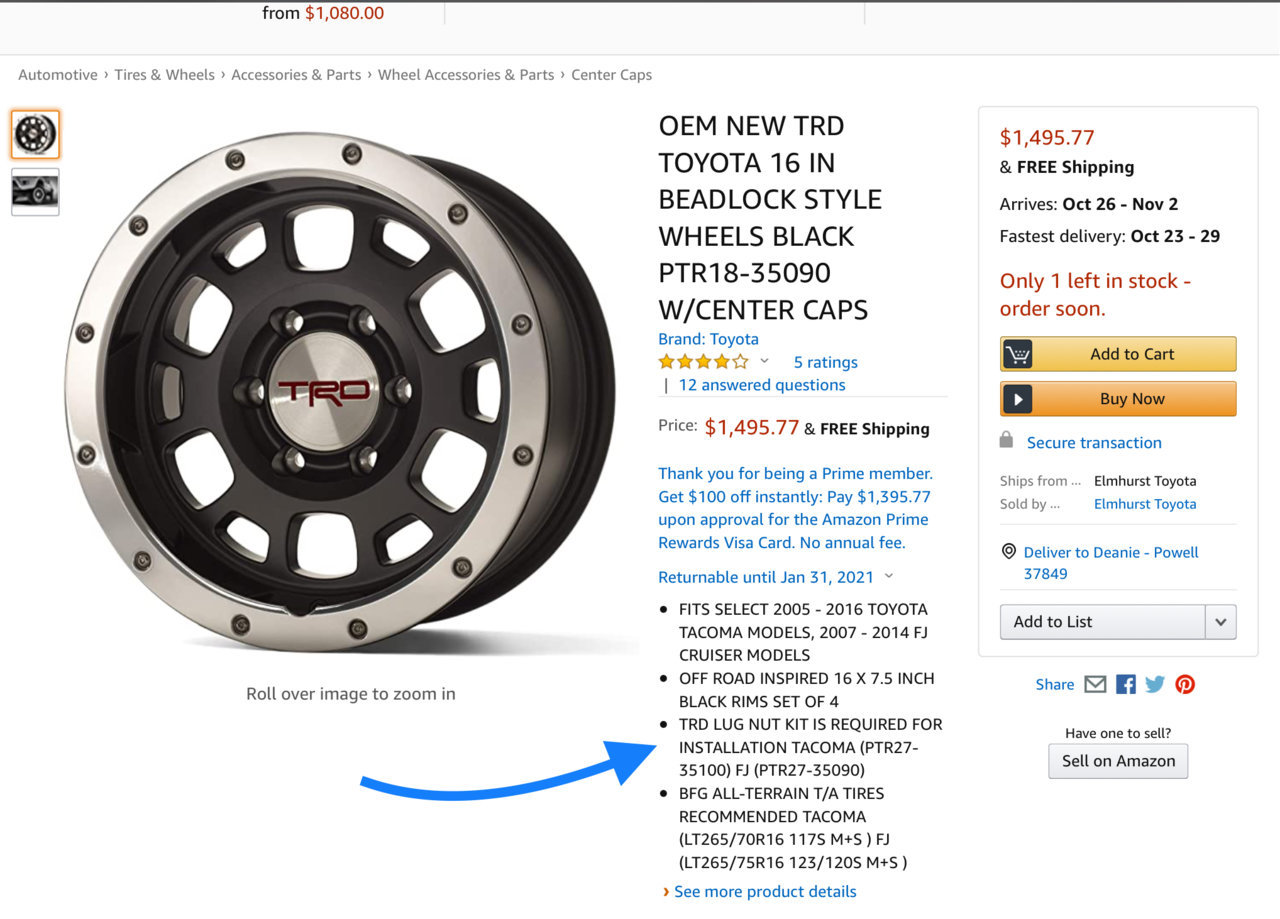Navigate to Tires & Wheels breadcrumb
This screenshot has height=919, width=1280.
[164, 75]
